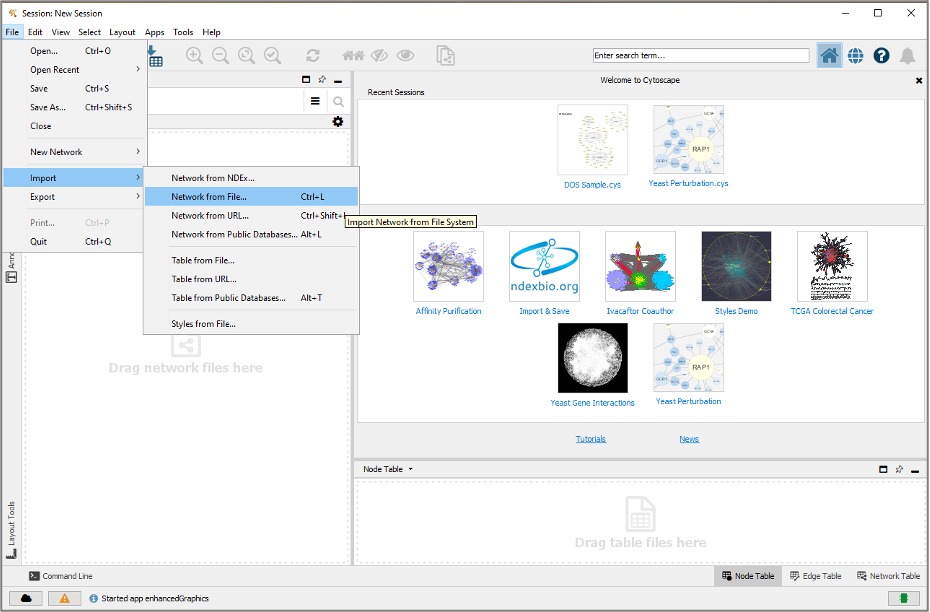Select Table from File menu item
The image size is (930, 612).
(251, 260)
